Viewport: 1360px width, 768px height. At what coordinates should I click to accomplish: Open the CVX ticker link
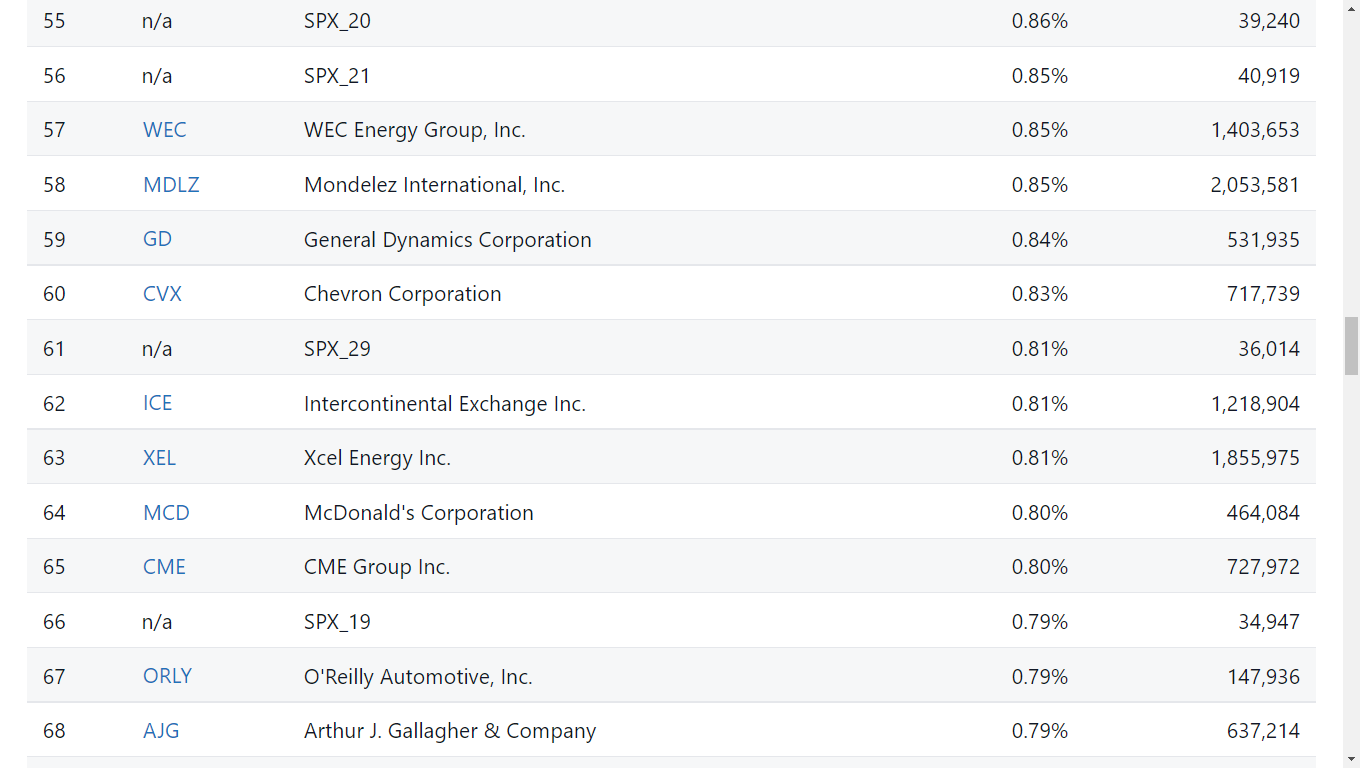click(x=162, y=294)
